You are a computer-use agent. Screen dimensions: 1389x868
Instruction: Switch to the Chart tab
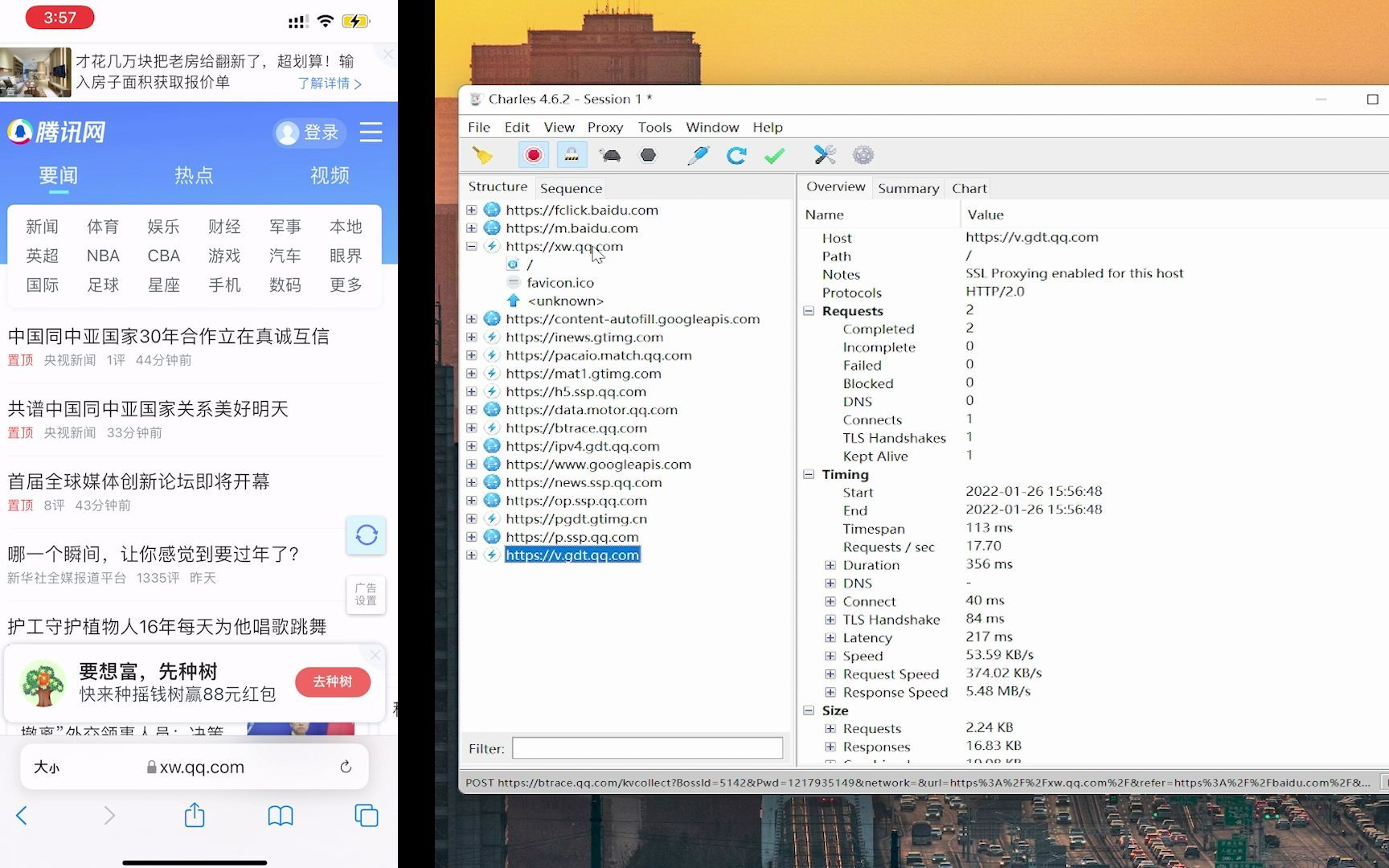pyautogui.click(x=969, y=188)
